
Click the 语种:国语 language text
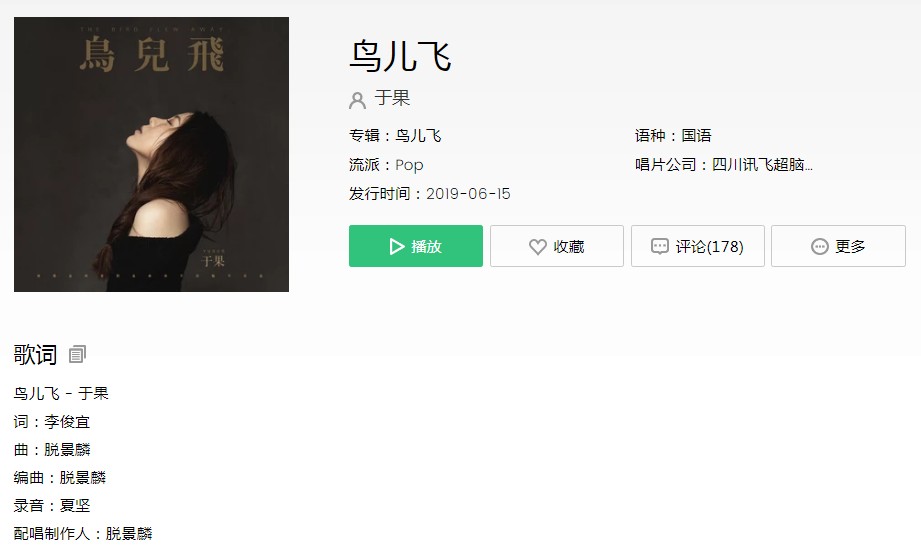click(x=673, y=136)
